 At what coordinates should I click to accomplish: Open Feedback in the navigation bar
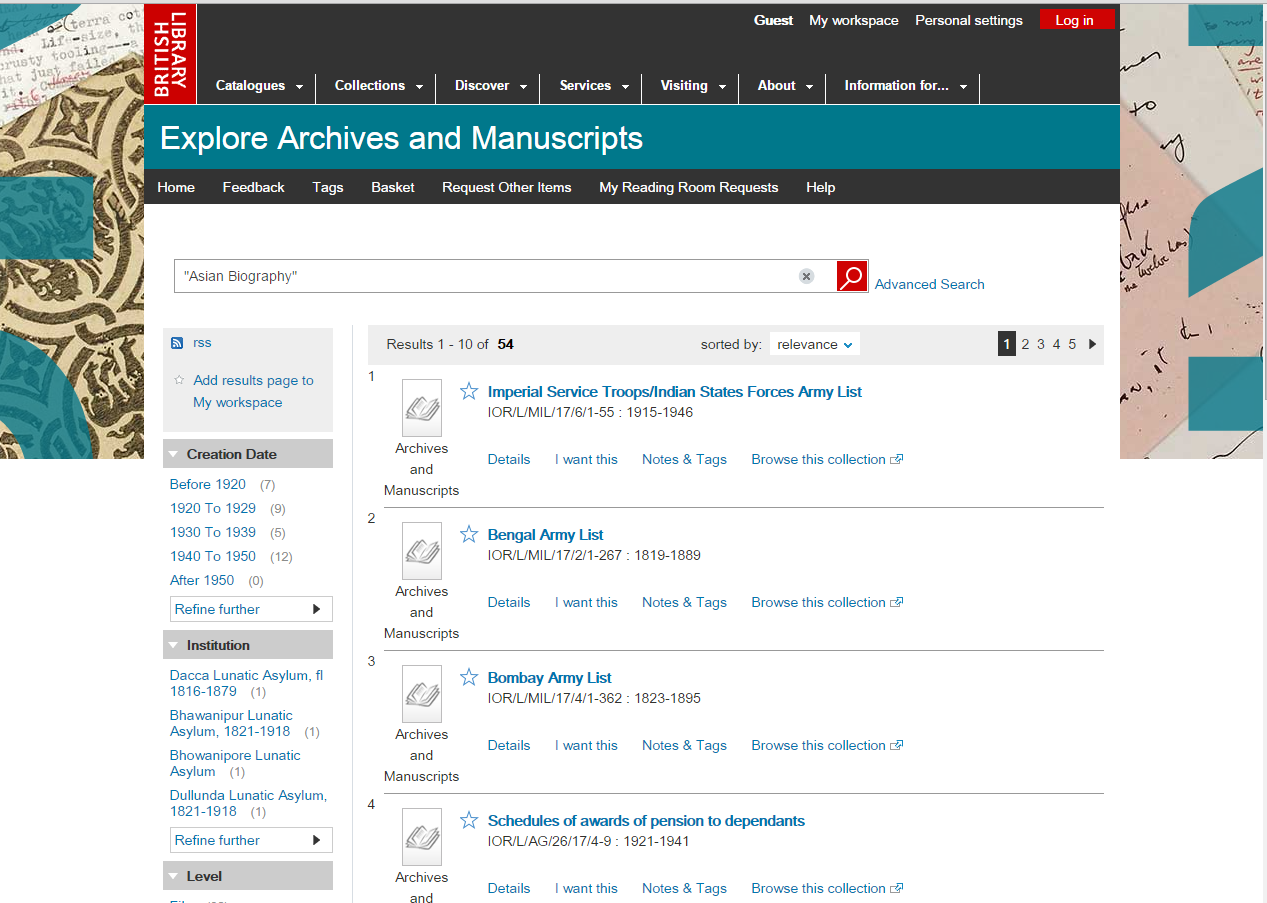pos(254,187)
